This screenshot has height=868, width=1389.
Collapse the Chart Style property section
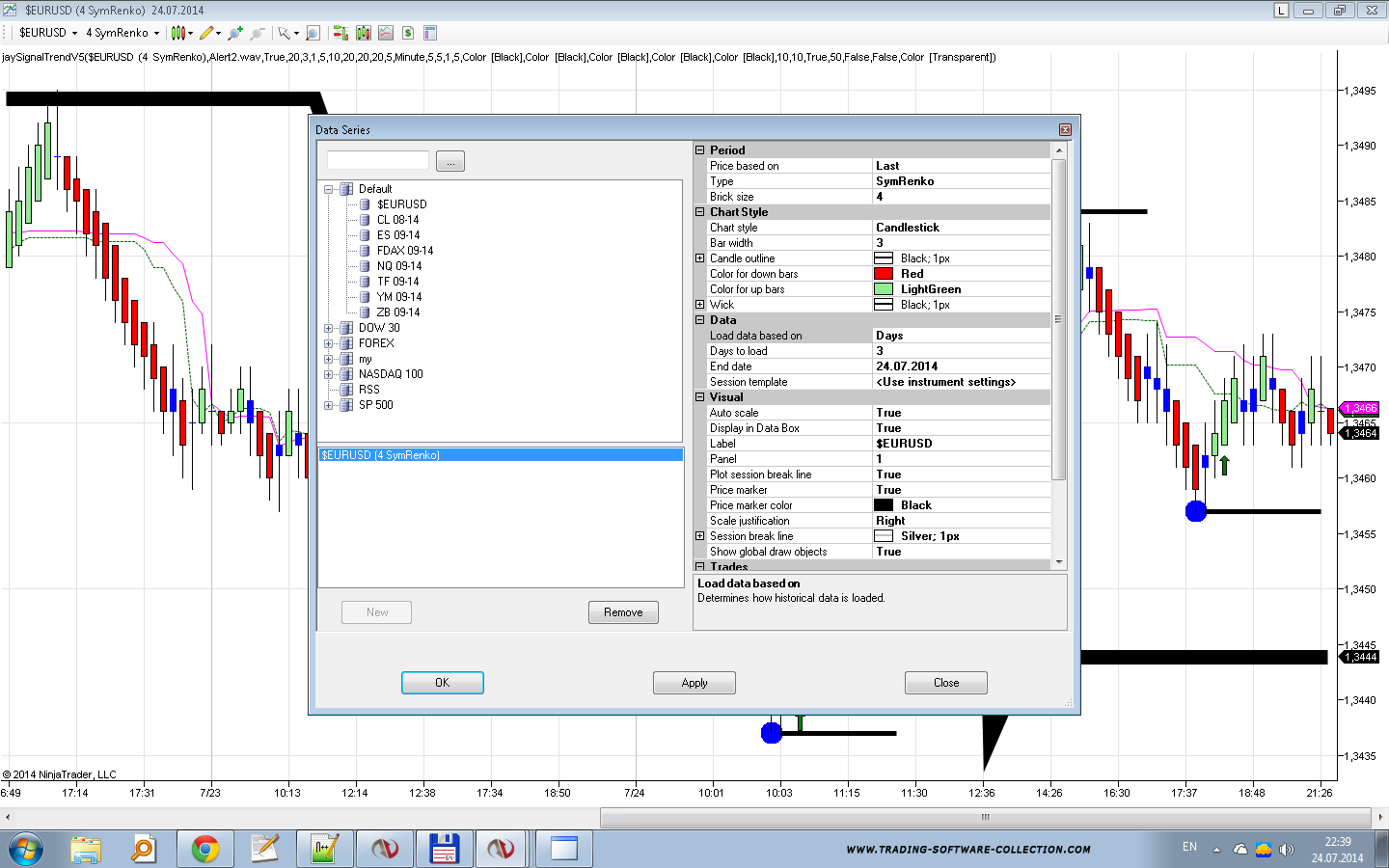(x=700, y=212)
